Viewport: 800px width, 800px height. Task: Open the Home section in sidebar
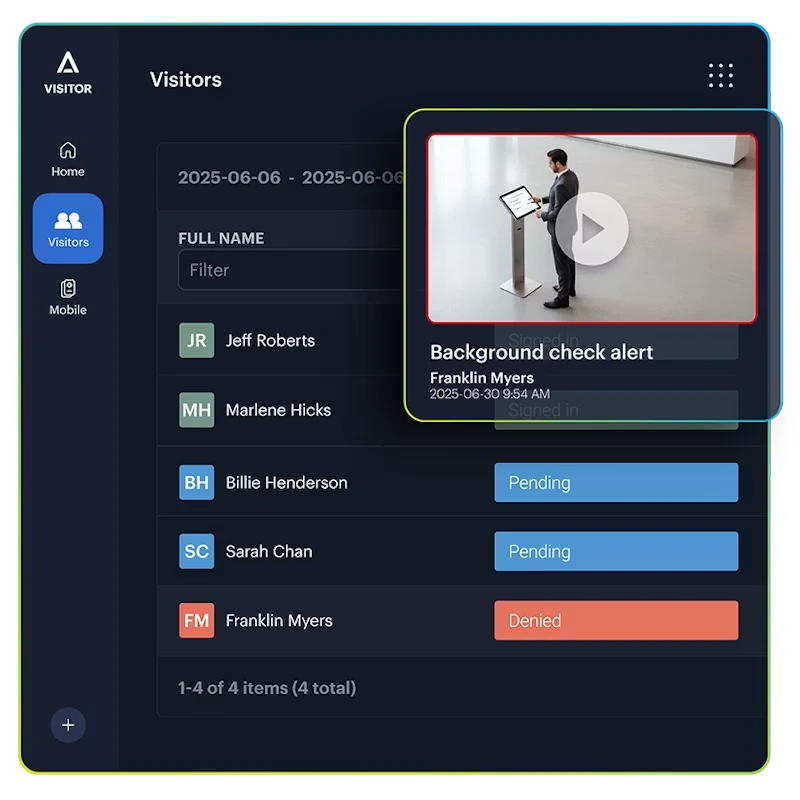click(x=68, y=159)
